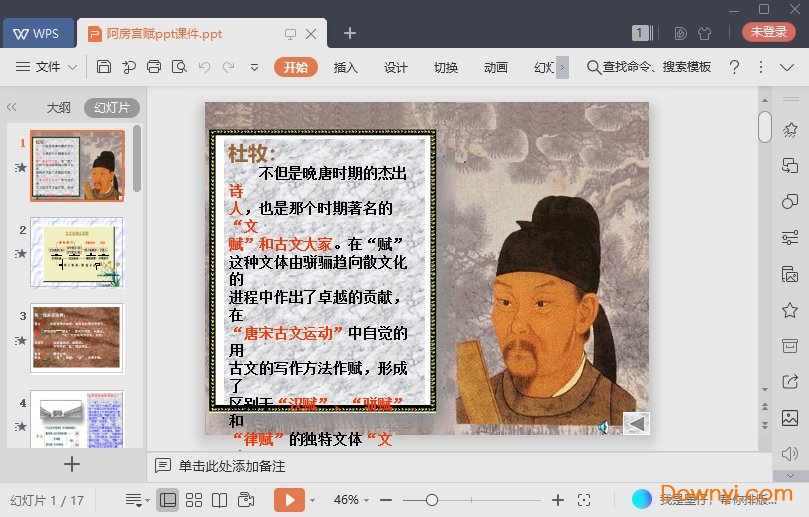Open the picture icon in right sidebar
Screen dimensions: 809x517
tap(789, 417)
